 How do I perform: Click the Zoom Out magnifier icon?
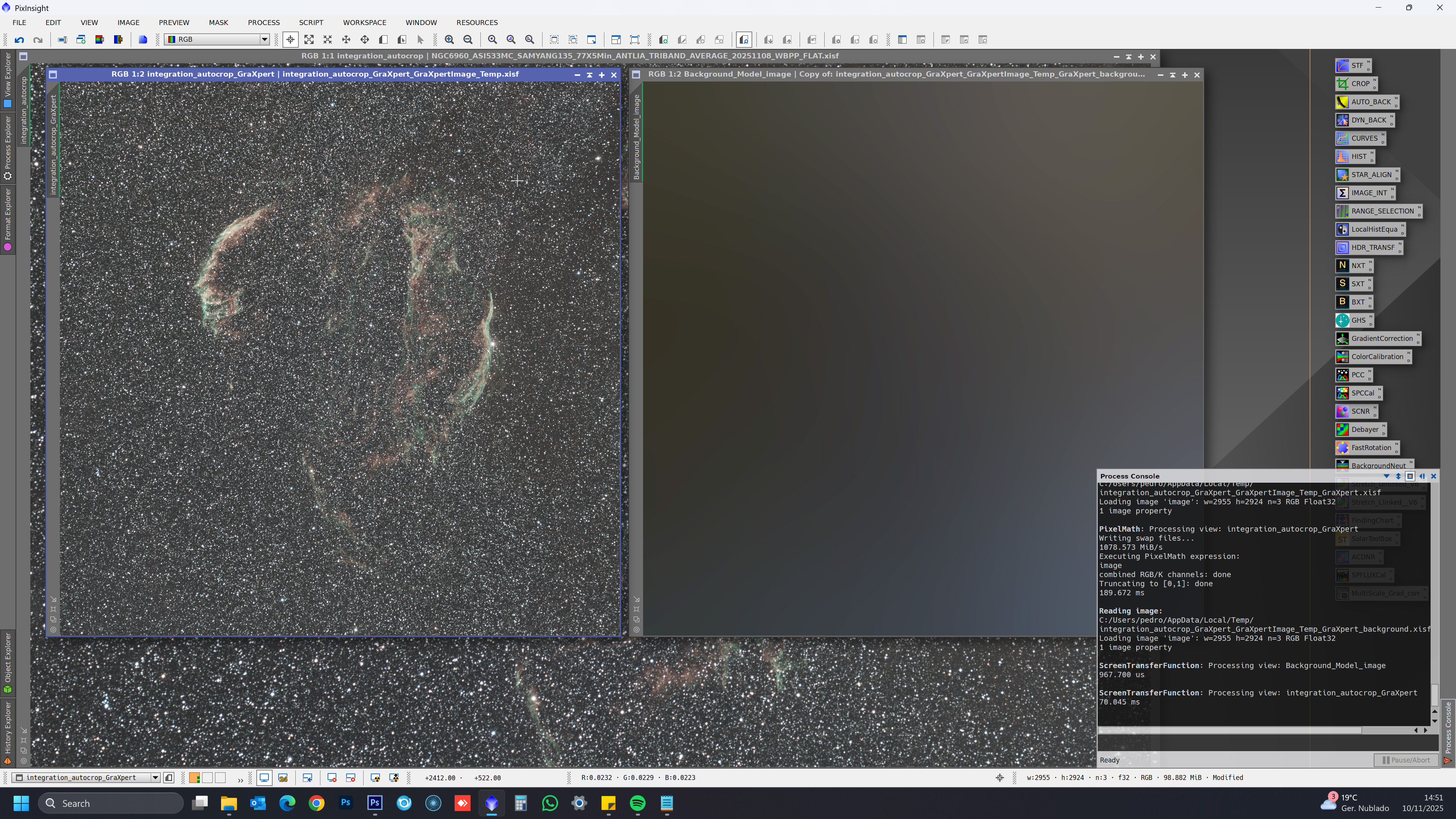tap(468, 39)
